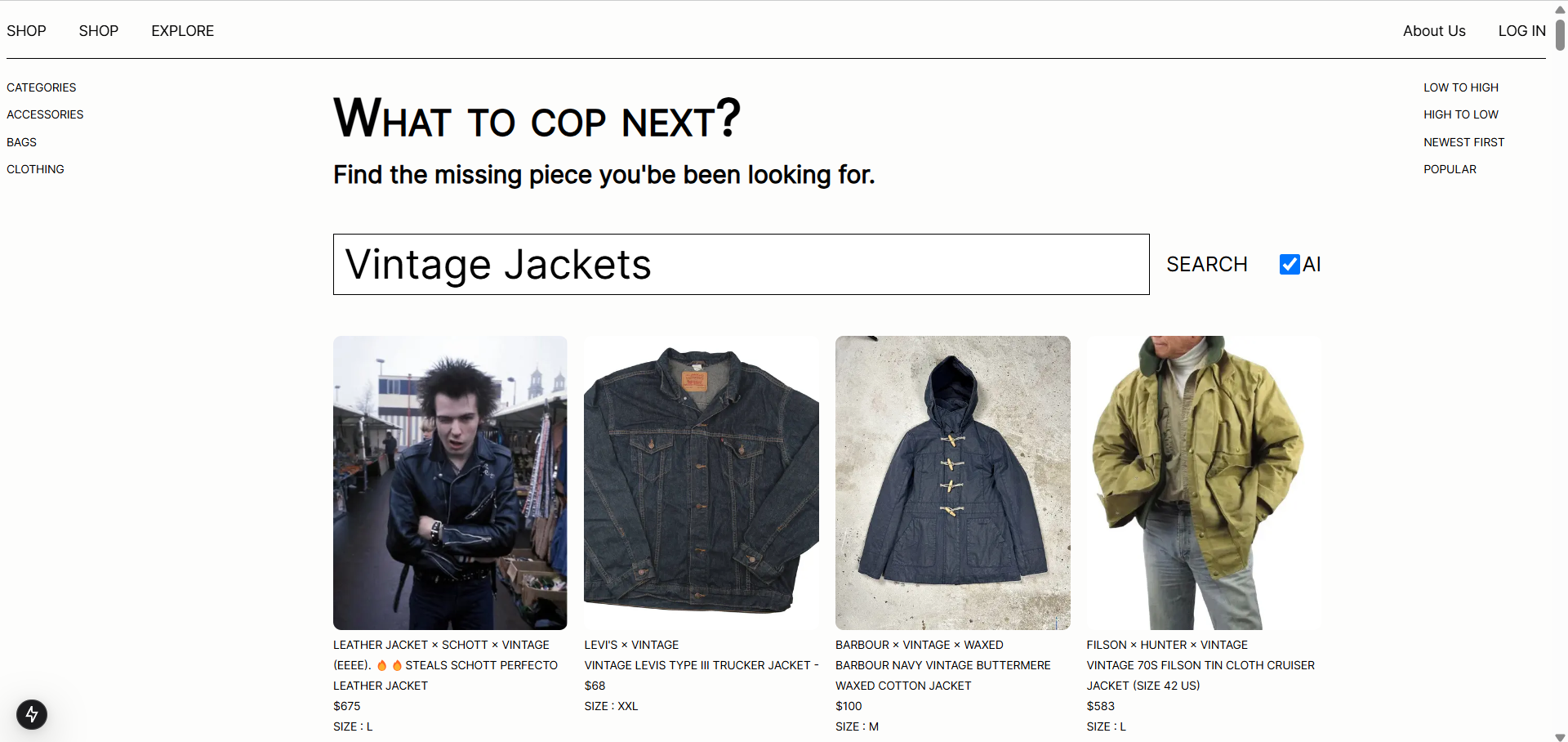
Task: Click the scrollbar down arrow
Action: pyautogui.click(x=1560, y=737)
